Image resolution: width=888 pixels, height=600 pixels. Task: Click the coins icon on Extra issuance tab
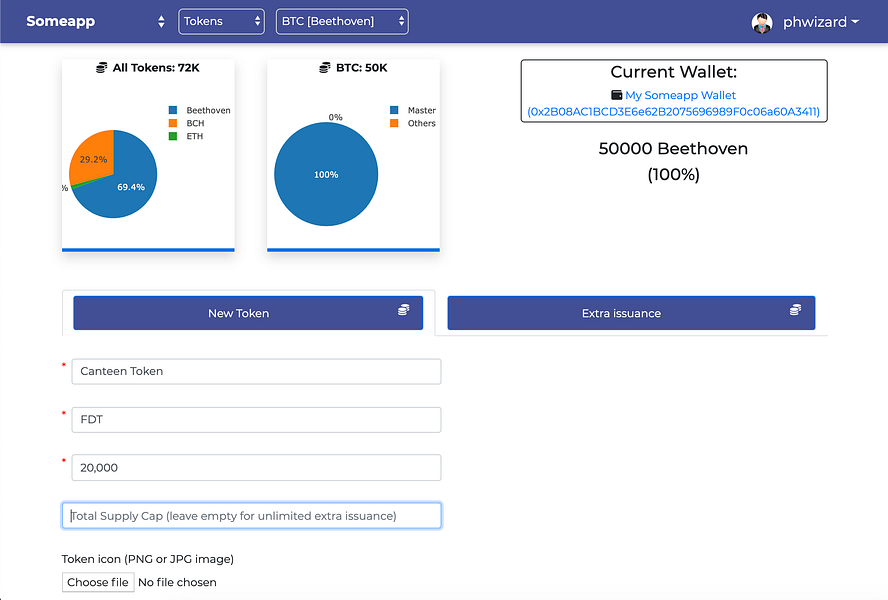[x=795, y=310]
